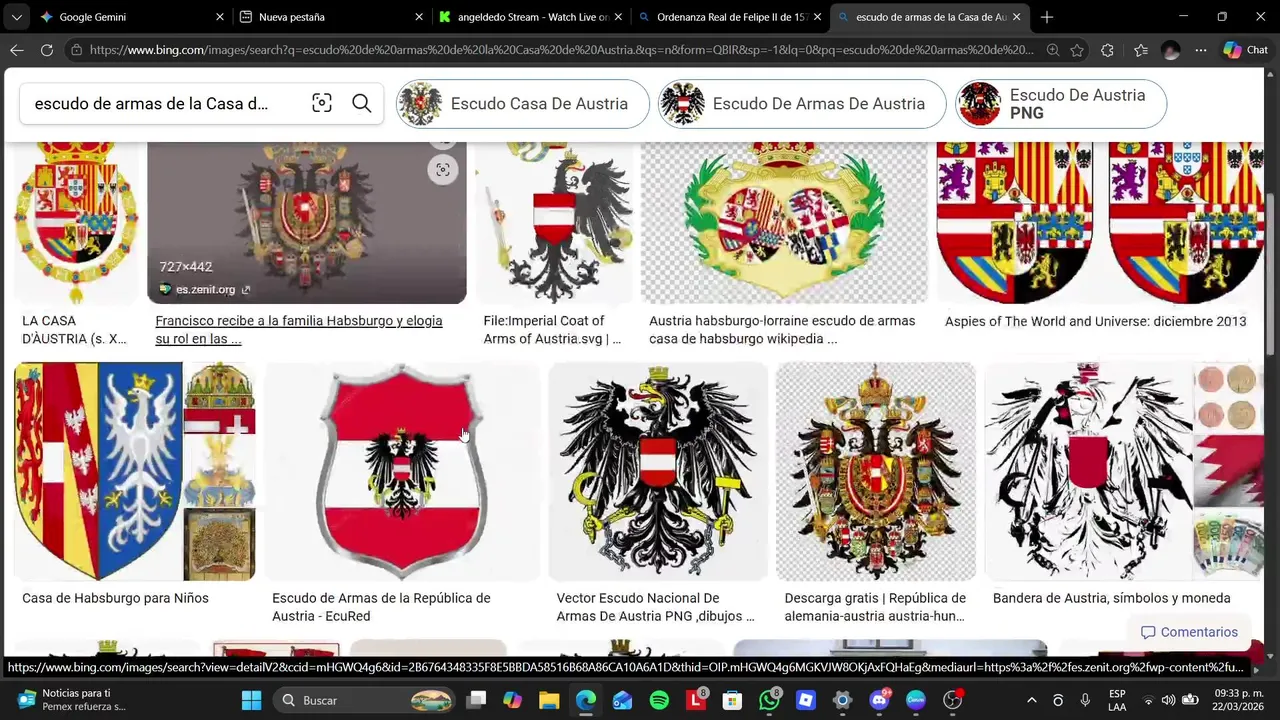Open Aspies of The World image thumbnail
The height and width of the screenshot is (720, 1280).
[x=1100, y=222]
